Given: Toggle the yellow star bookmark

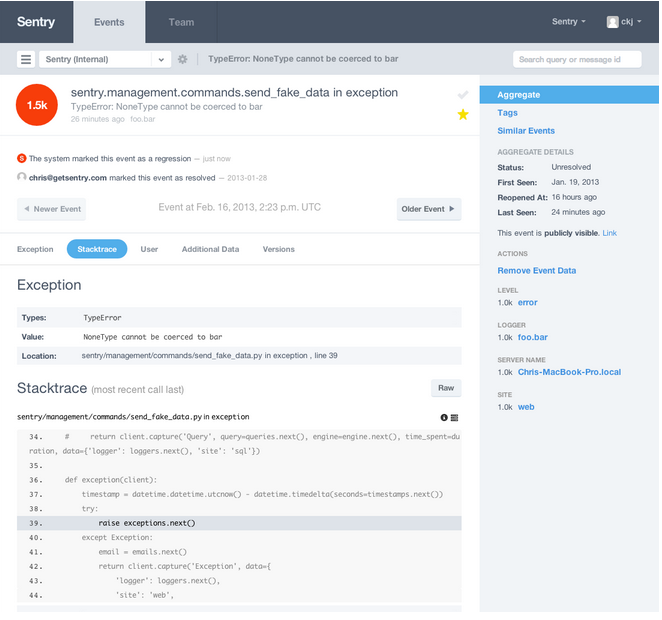Looking at the screenshot, I should tap(463, 114).
